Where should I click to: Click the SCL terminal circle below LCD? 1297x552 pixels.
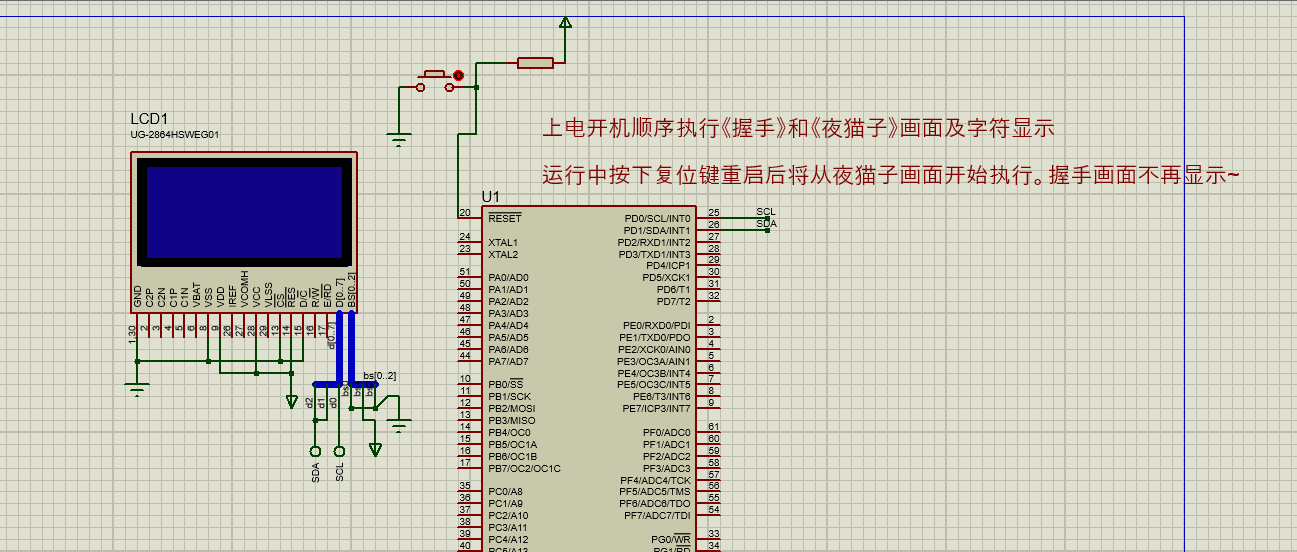click(x=339, y=451)
